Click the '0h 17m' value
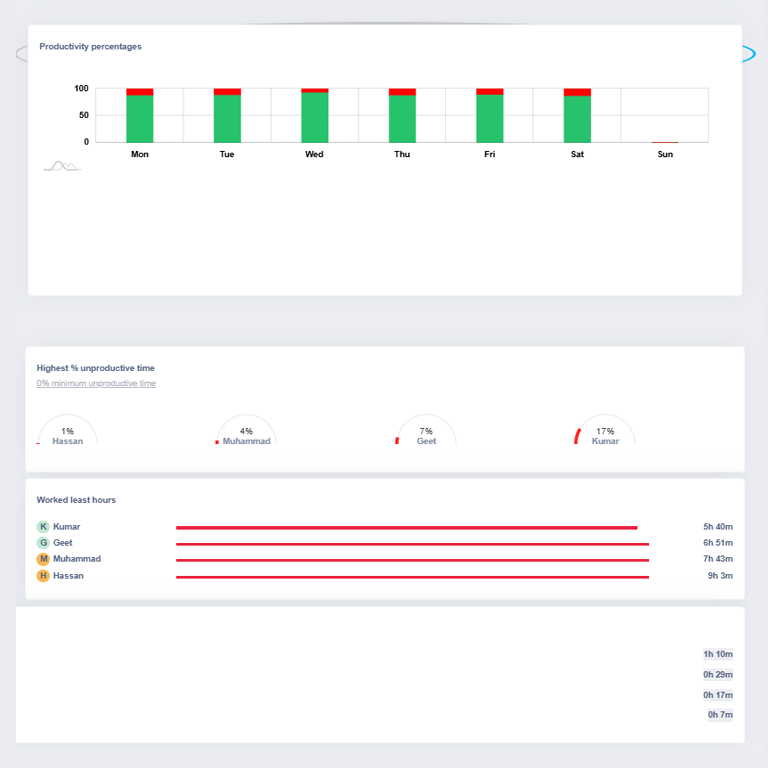Screen dimensions: 768x768 (x=718, y=695)
